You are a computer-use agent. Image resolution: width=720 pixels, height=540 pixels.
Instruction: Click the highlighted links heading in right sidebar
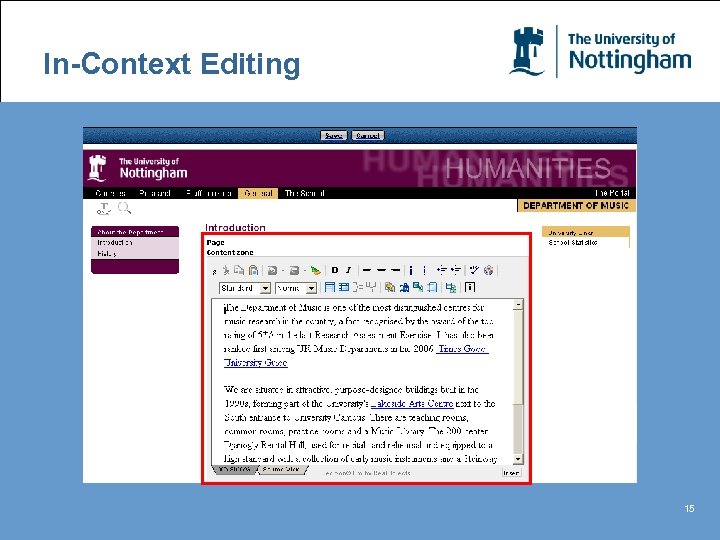585,232
